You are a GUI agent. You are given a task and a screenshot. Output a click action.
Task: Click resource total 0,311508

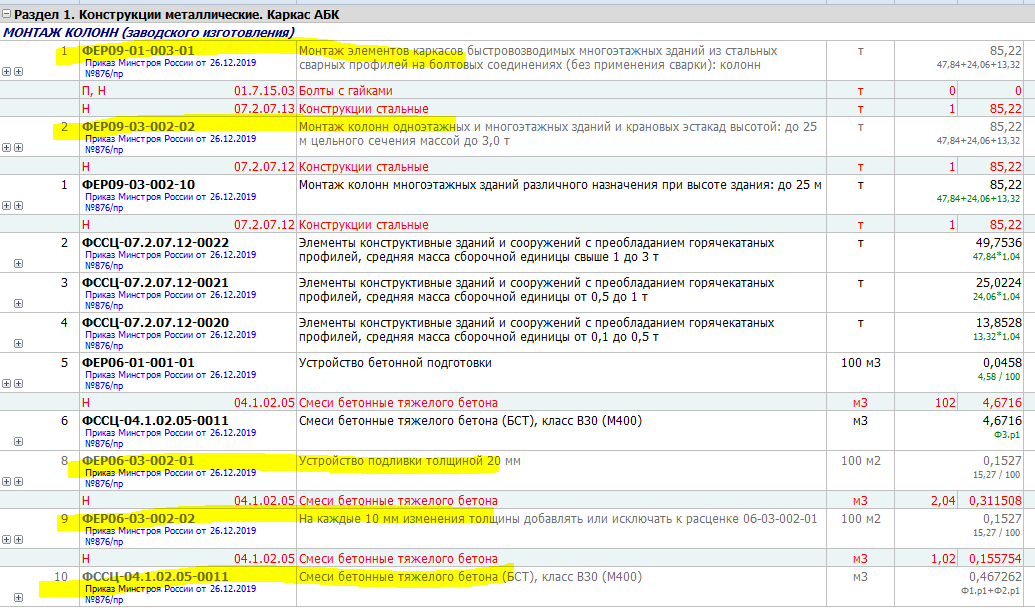(x=995, y=500)
